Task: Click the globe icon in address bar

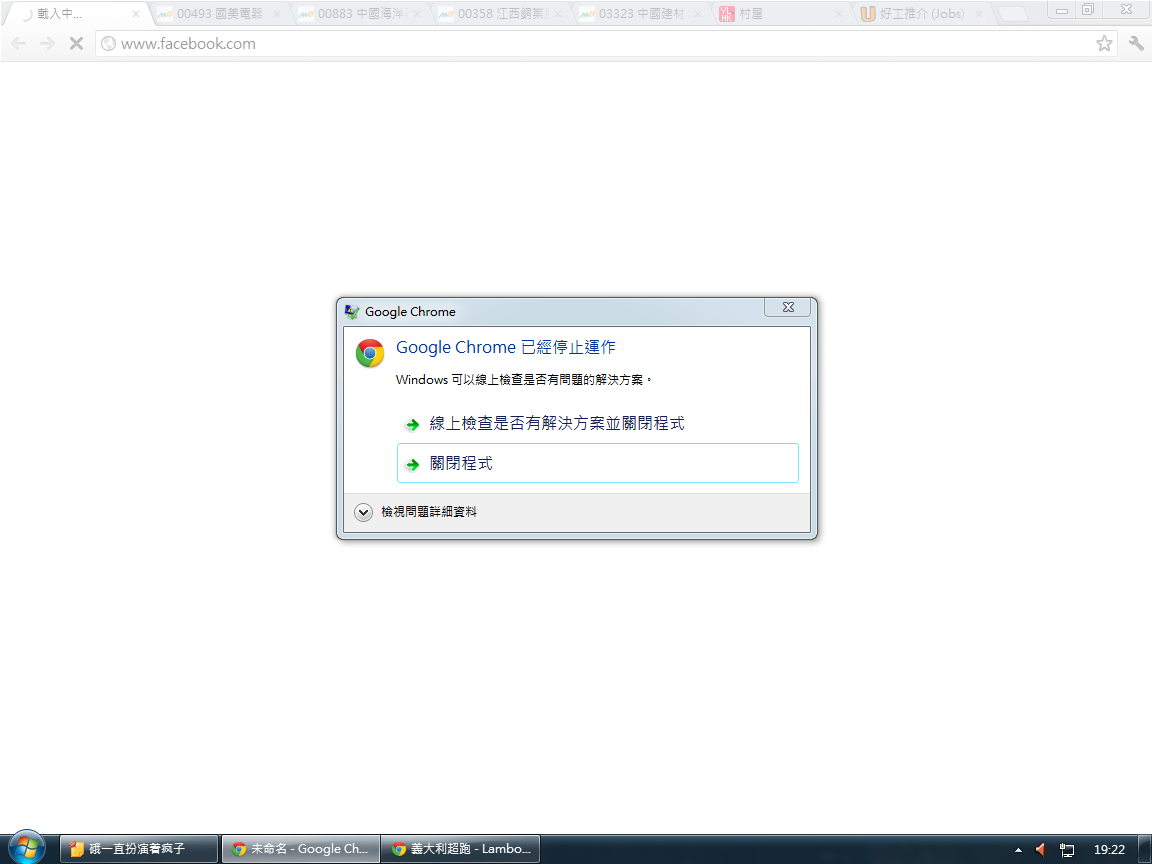Action: point(108,44)
